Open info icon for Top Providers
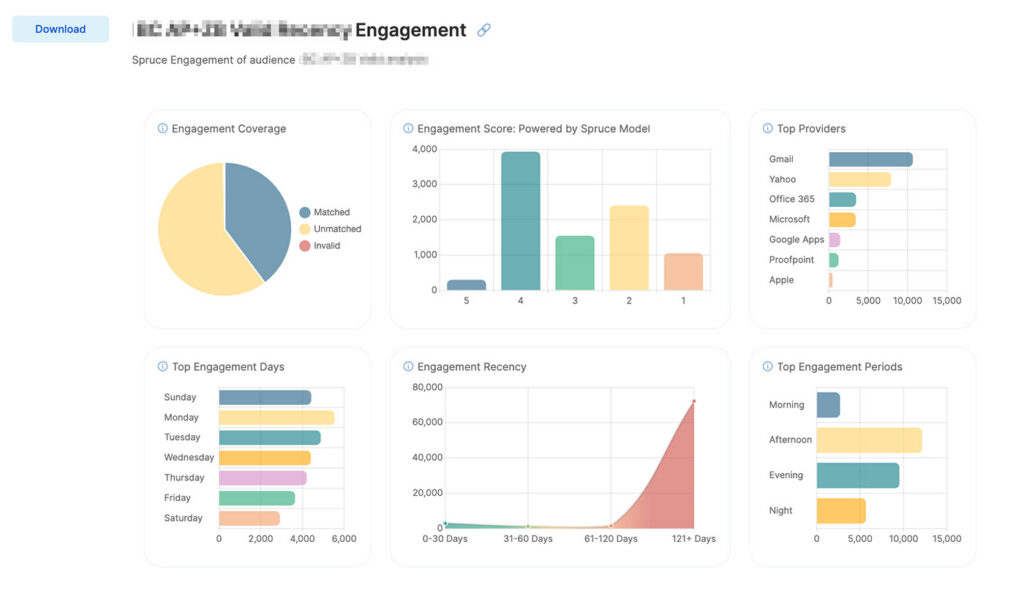 click(768, 129)
